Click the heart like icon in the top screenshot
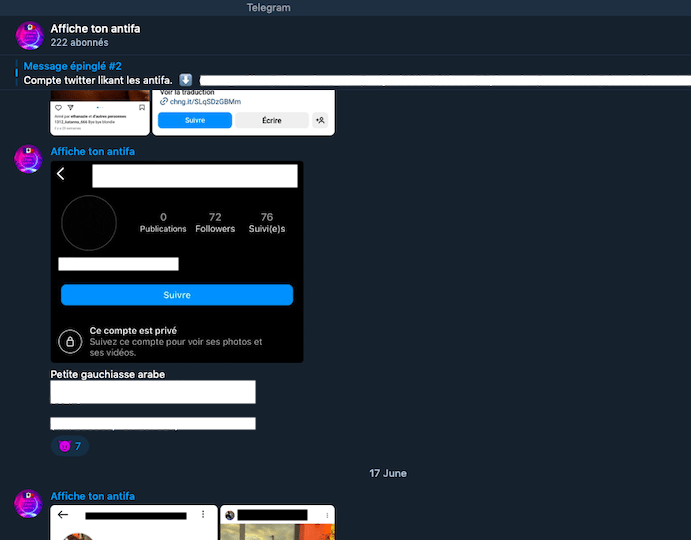The width and height of the screenshot is (691, 540). [x=58, y=108]
